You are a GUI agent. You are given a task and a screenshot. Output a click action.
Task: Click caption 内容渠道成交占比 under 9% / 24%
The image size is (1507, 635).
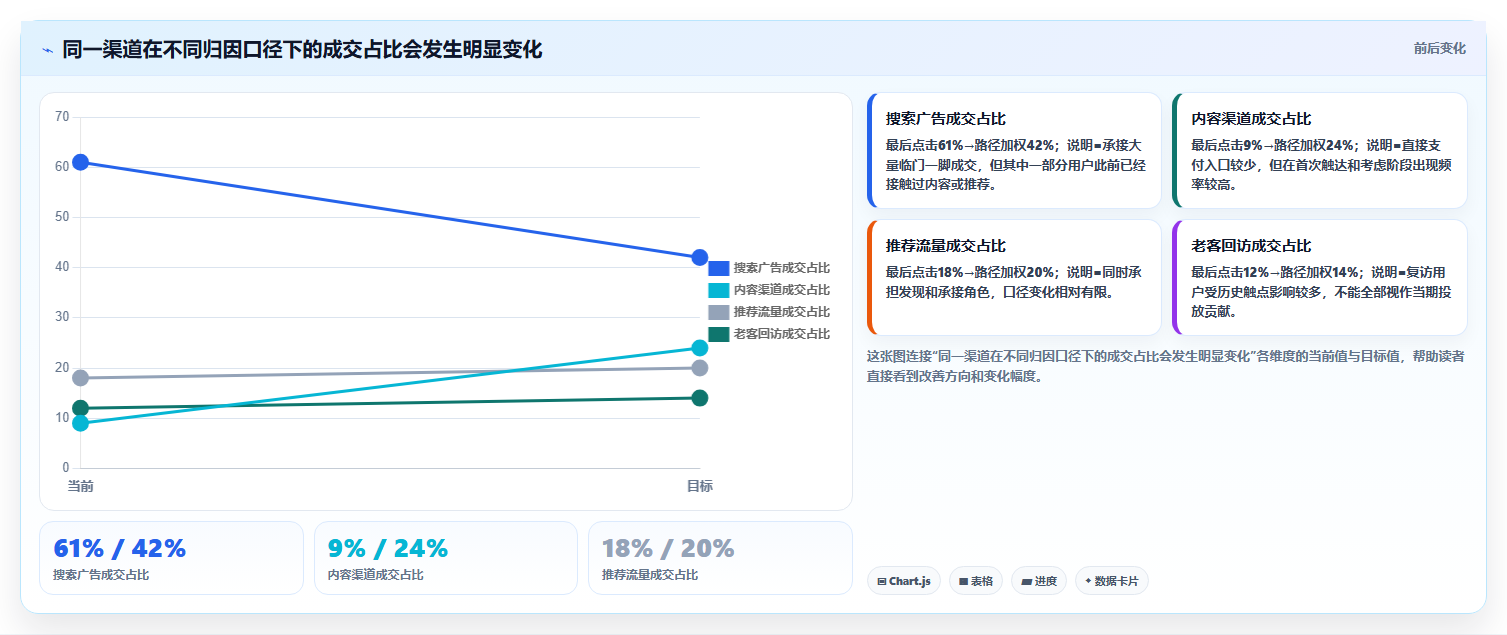point(376,575)
